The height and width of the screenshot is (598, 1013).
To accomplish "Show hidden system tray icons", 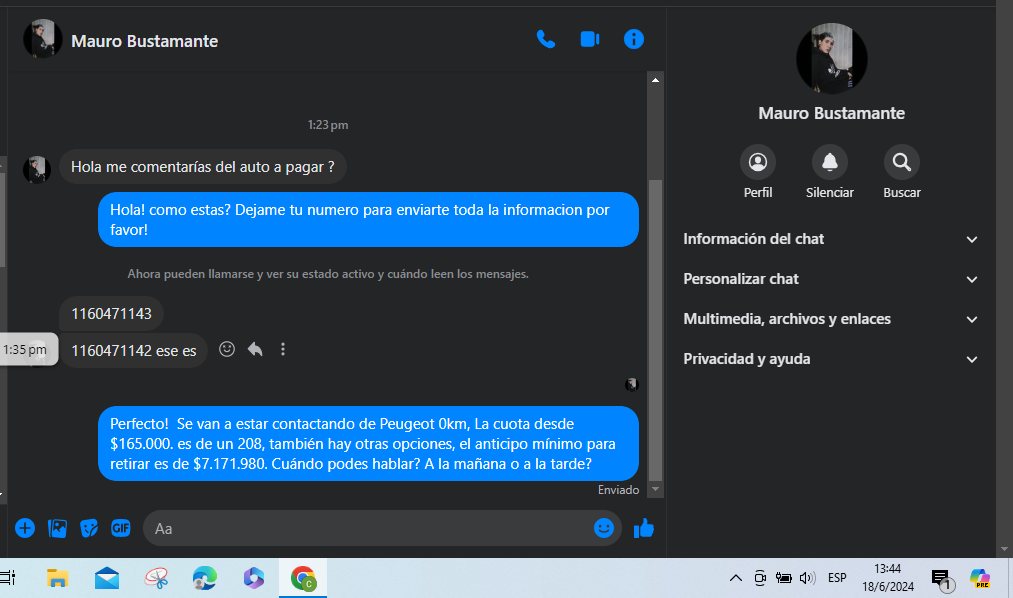I will point(736,578).
